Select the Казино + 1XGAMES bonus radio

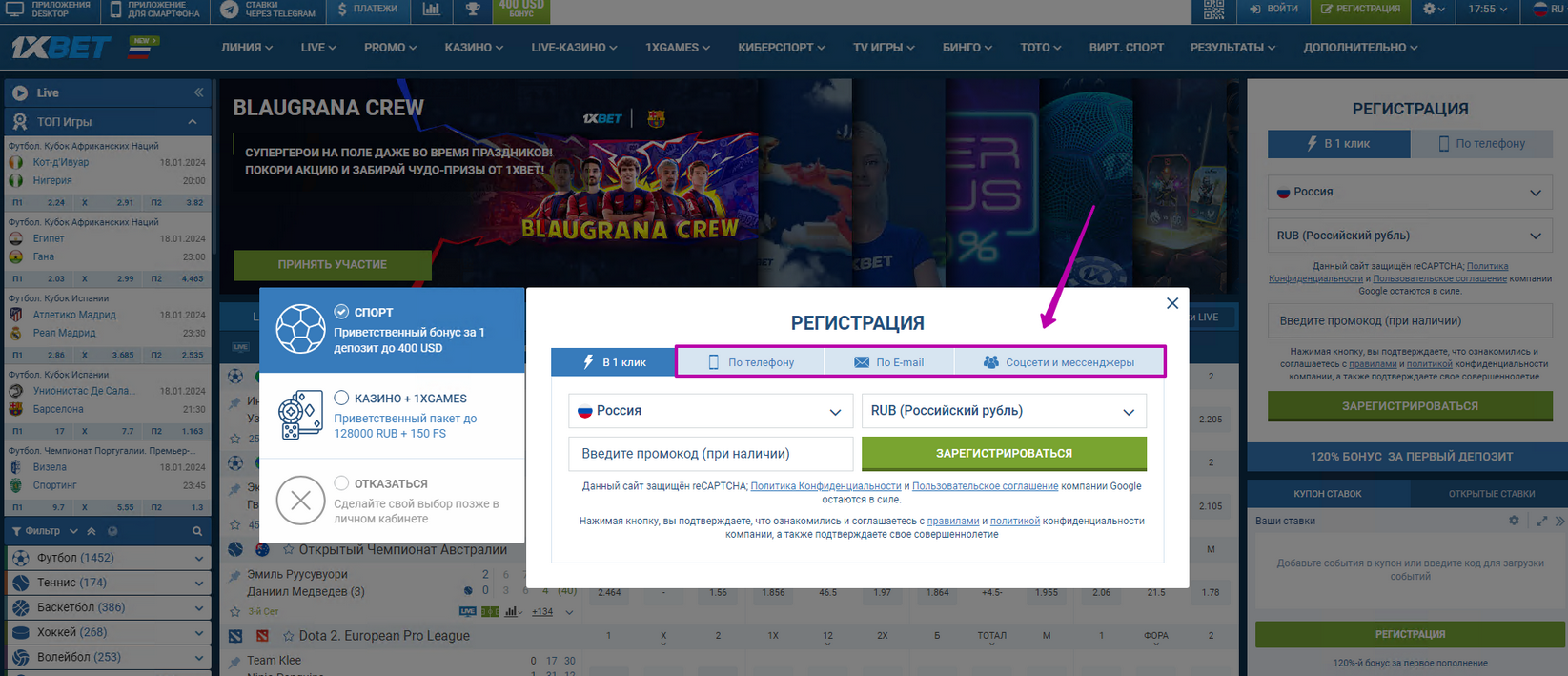(341, 398)
